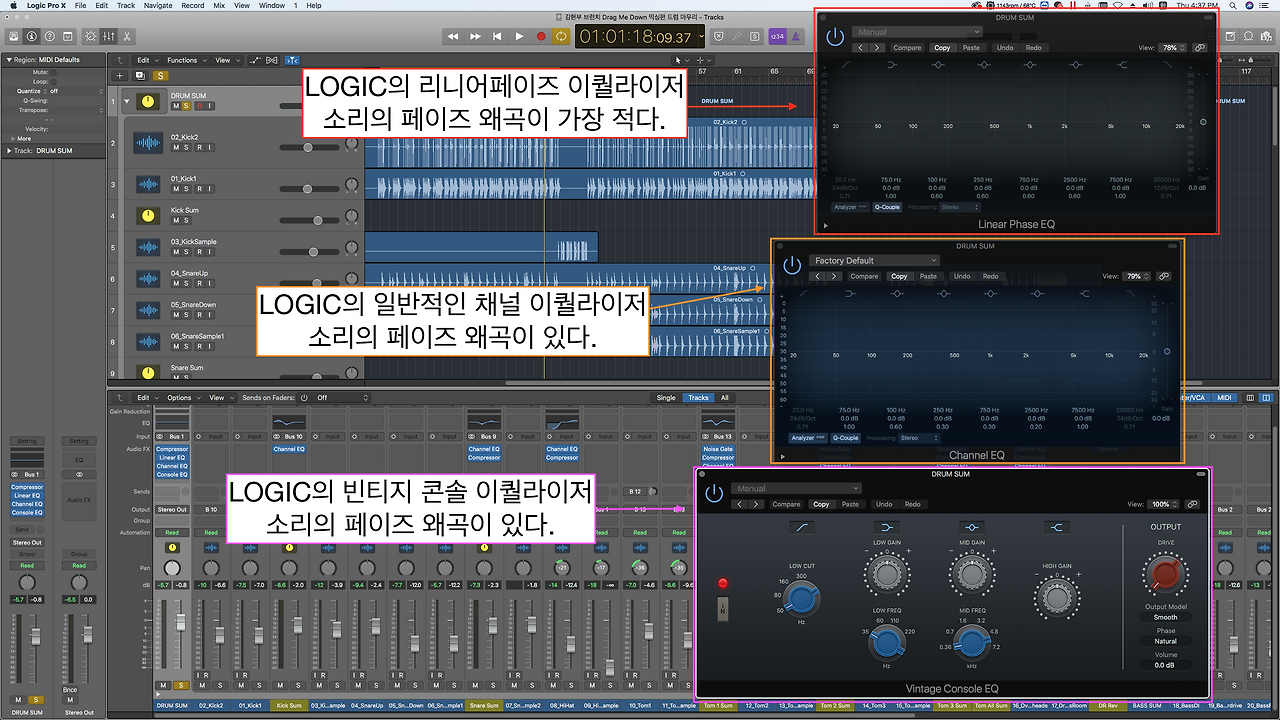Open the Mix menu
This screenshot has width=1280, height=720.
click(219, 5)
